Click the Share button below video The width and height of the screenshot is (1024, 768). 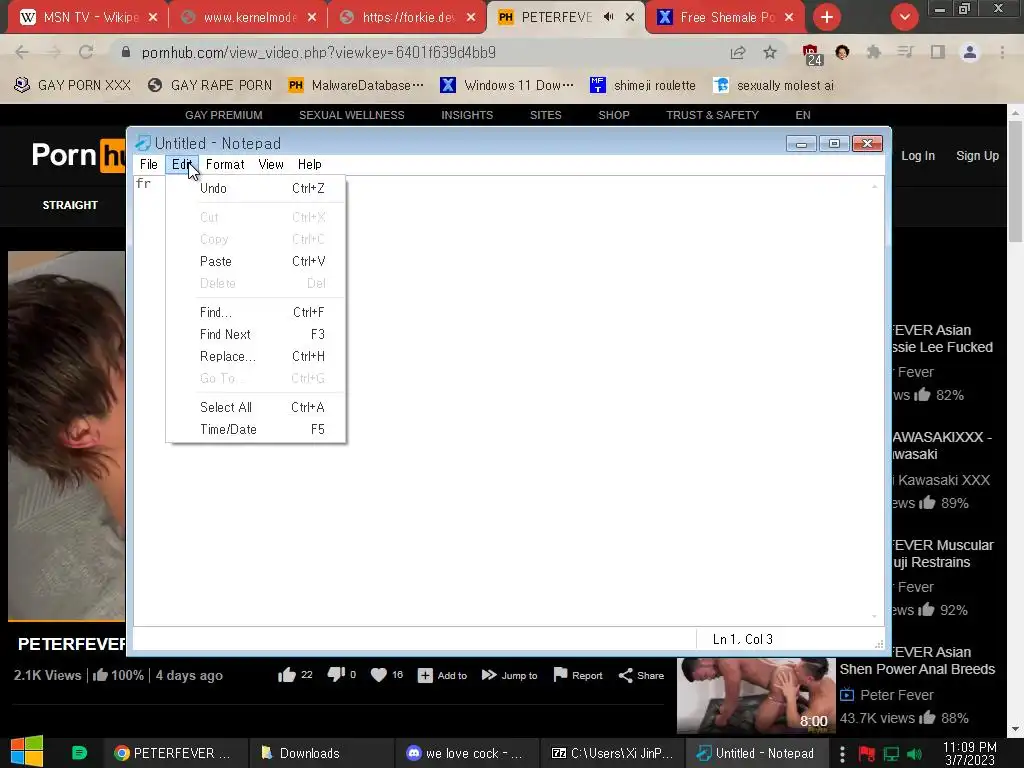point(641,675)
